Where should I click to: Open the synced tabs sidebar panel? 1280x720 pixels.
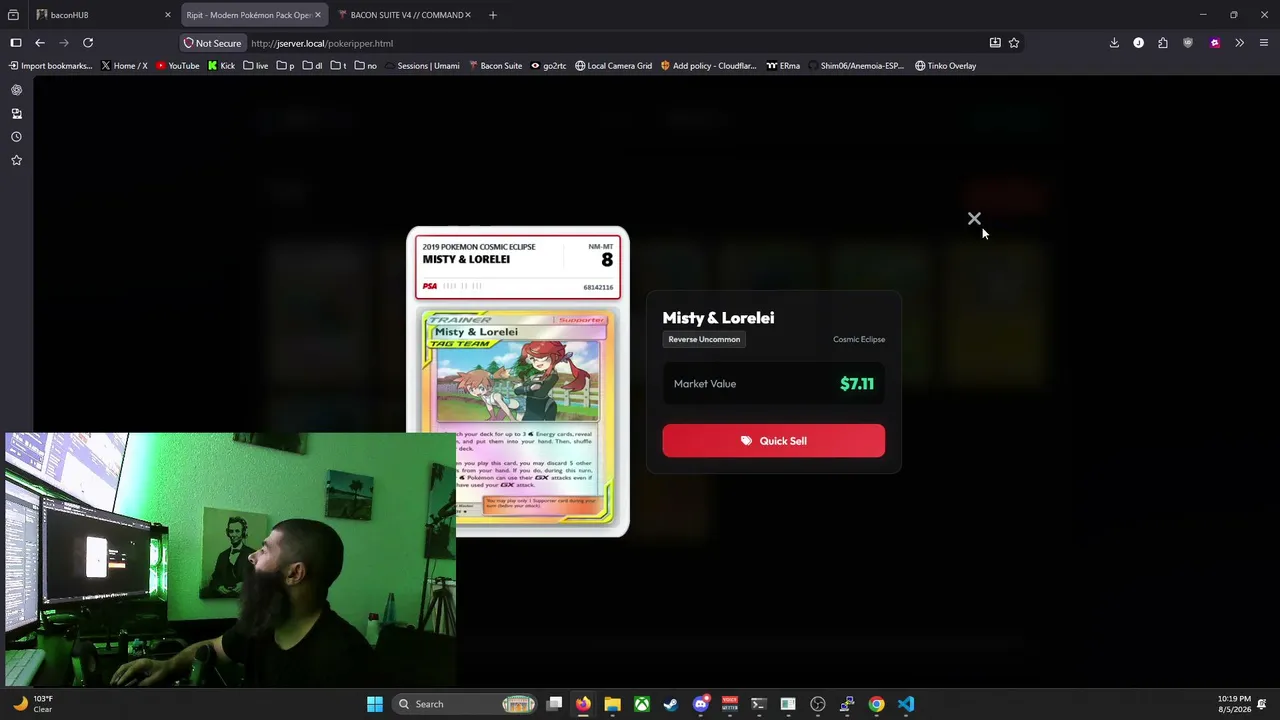coord(16,114)
